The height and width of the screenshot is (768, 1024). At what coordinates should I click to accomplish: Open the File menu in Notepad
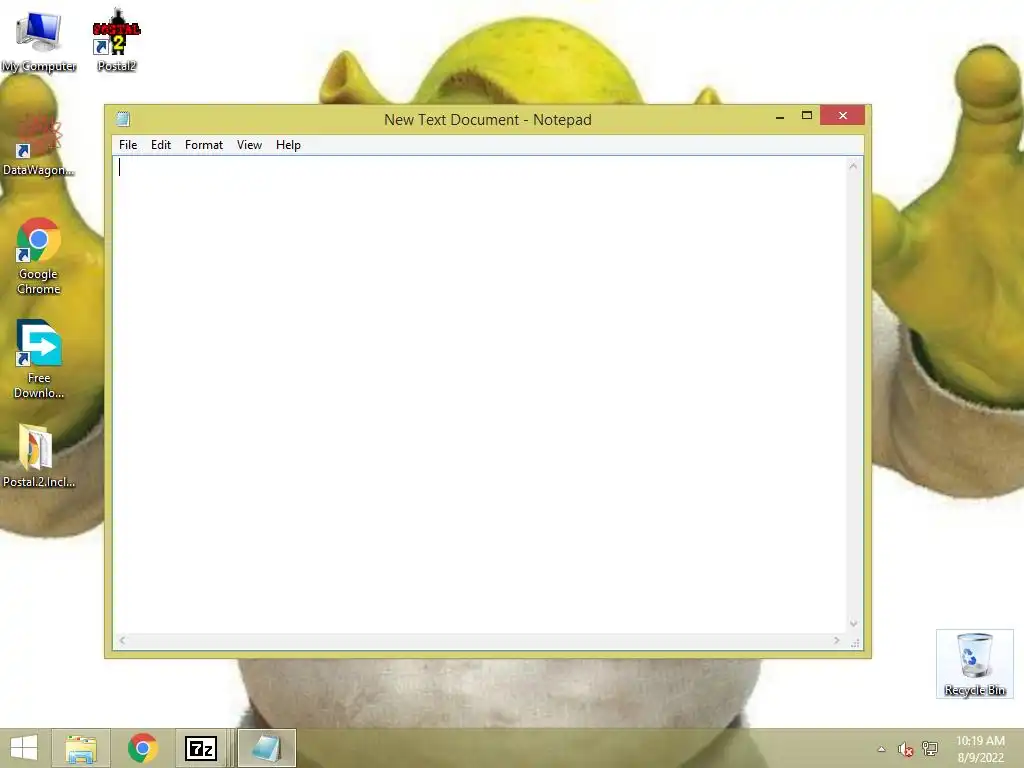click(x=128, y=145)
